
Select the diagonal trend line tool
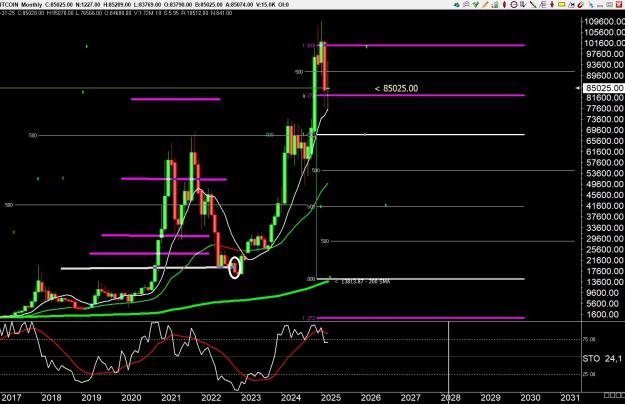[x=533, y=5]
